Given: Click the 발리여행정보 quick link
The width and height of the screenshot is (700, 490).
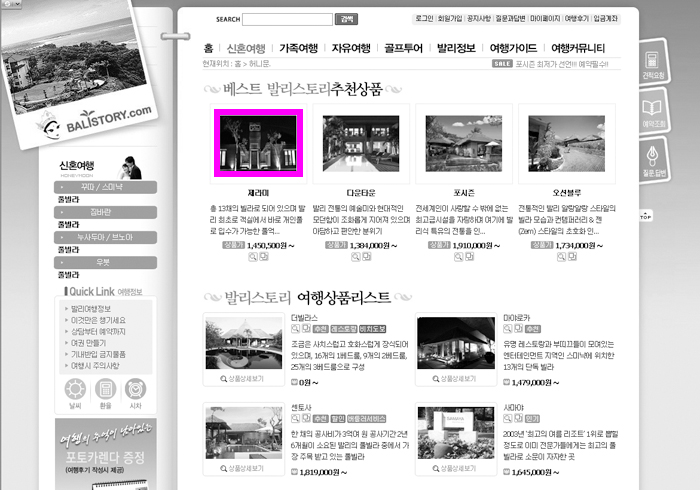Looking at the screenshot, I should pos(90,309).
